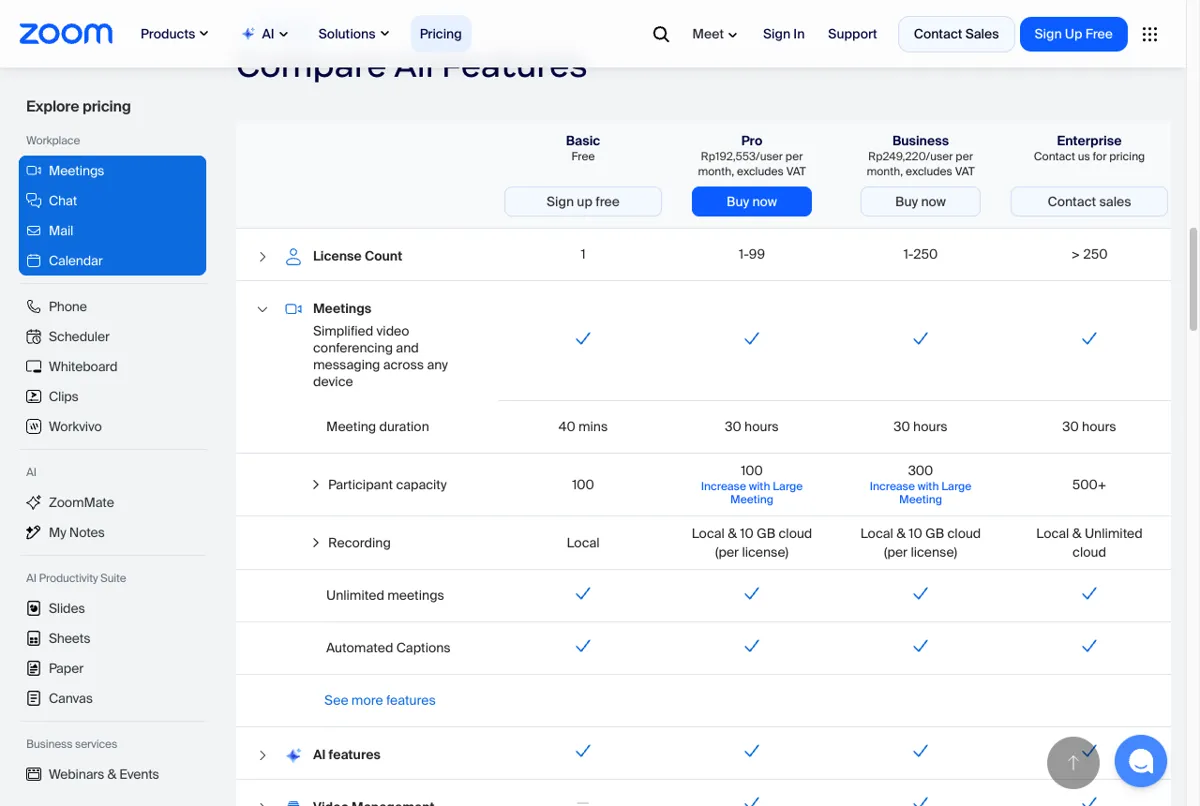
Task: Click the "> 250" license count cell
Action: coord(1089,255)
